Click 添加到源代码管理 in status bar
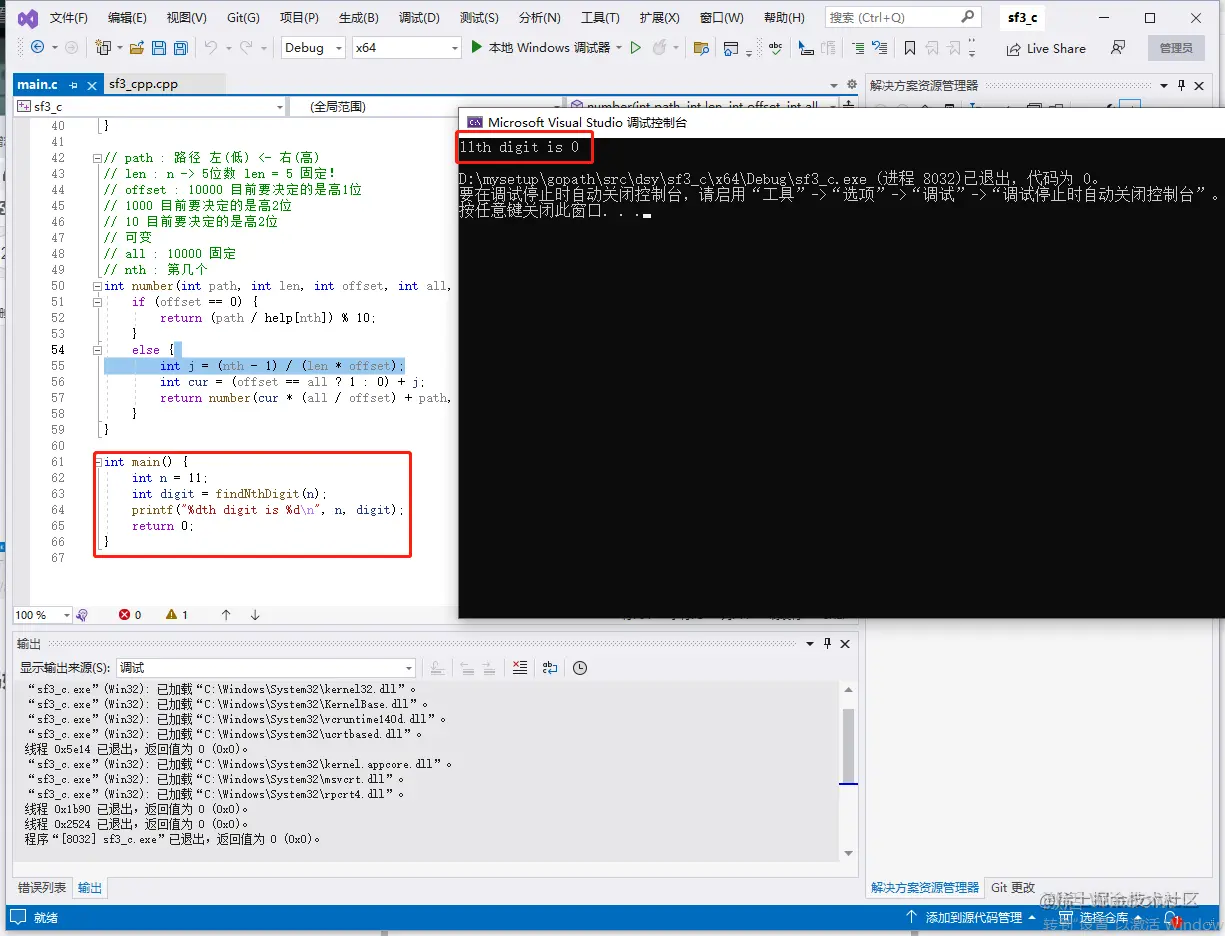The width and height of the screenshot is (1225, 936). pos(971,917)
